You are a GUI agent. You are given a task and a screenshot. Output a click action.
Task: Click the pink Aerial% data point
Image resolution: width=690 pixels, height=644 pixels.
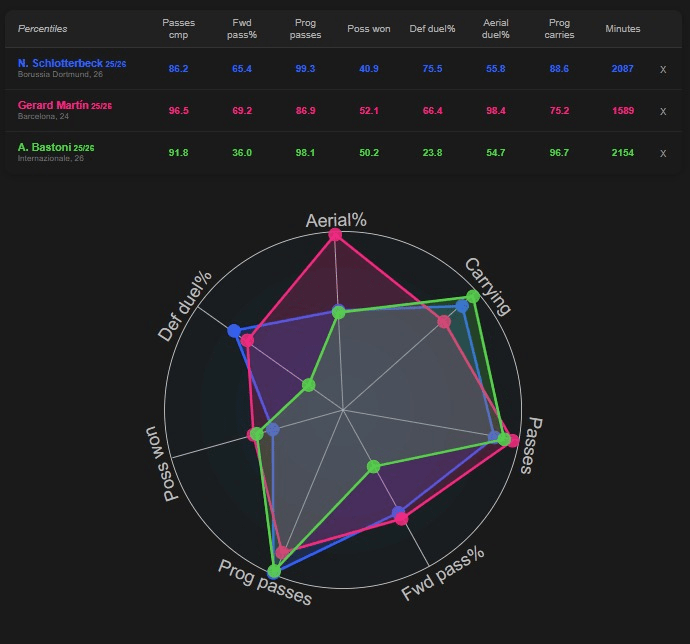point(335,235)
